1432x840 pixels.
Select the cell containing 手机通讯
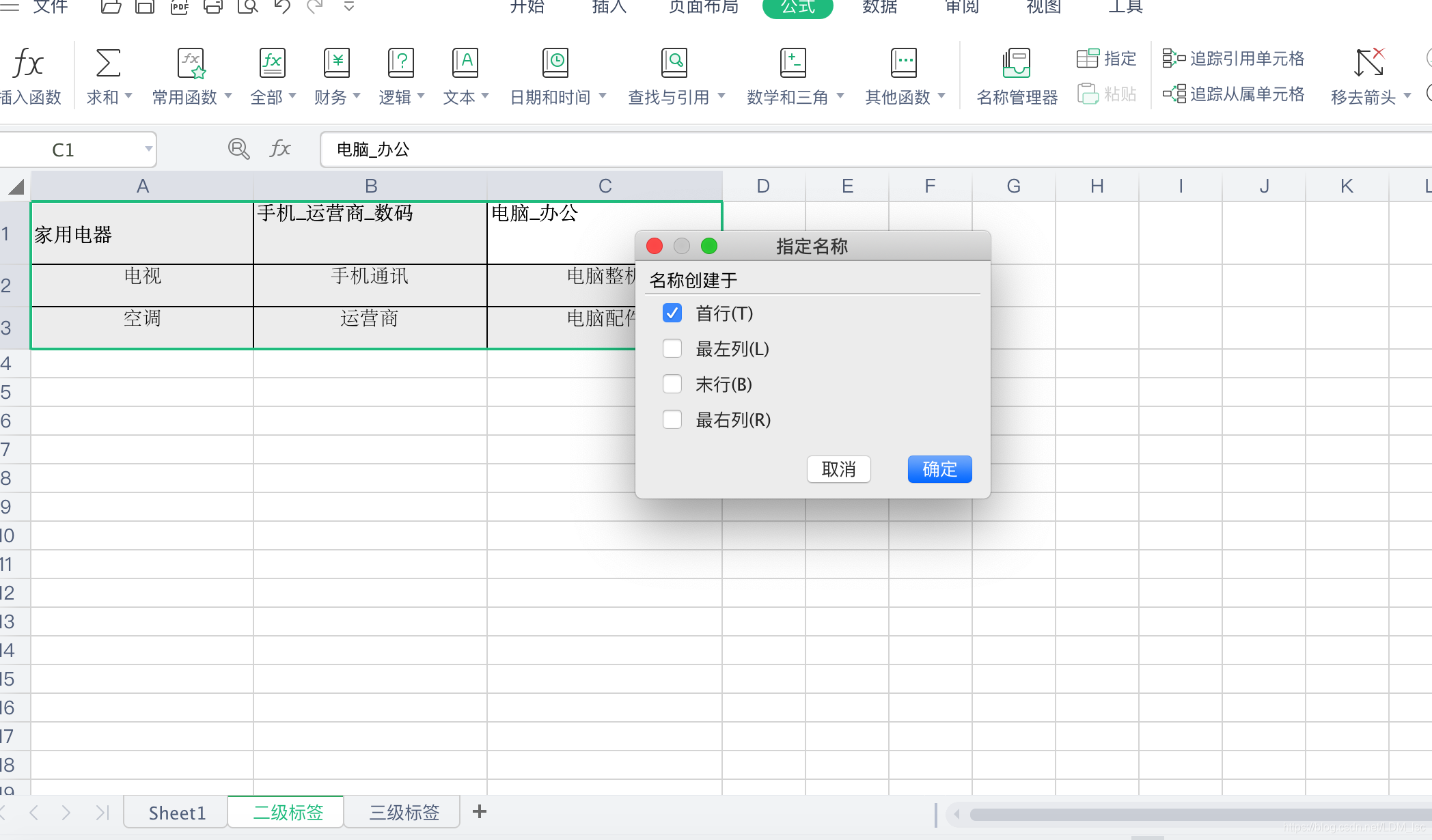pyautogui.click(x=370, y=285)
